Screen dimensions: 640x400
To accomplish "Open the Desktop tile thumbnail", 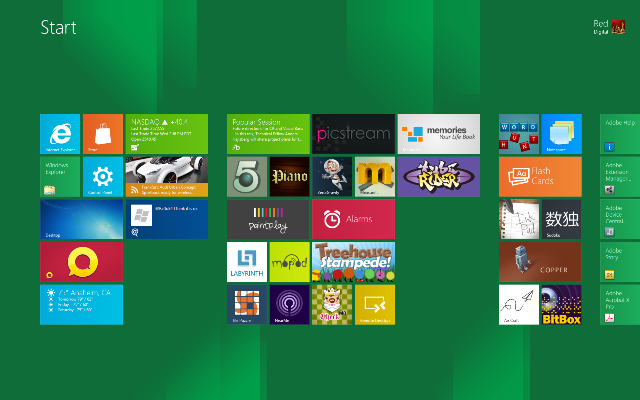I will tap(81, 219).
